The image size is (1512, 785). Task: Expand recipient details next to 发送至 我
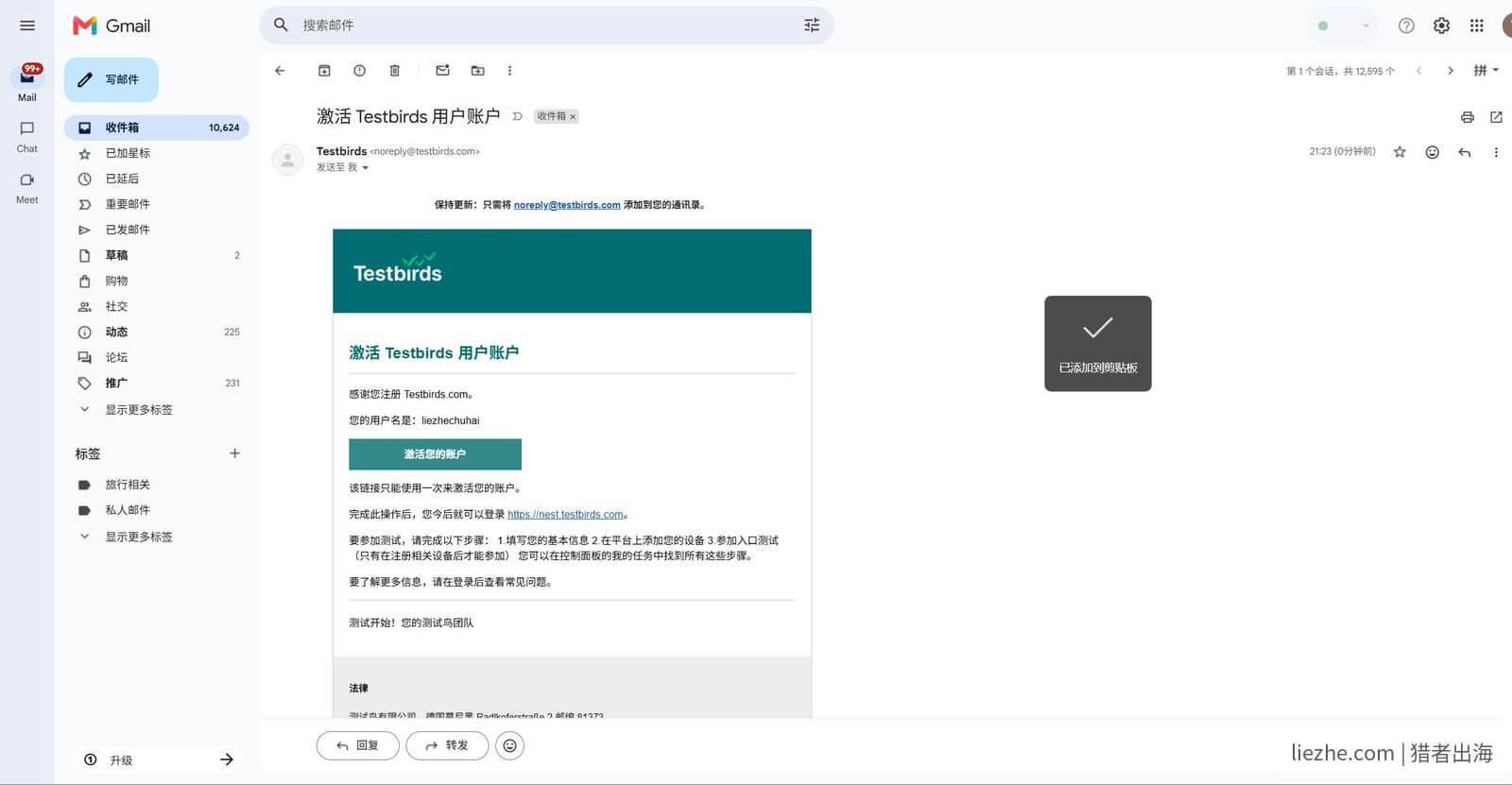point(365,168)
